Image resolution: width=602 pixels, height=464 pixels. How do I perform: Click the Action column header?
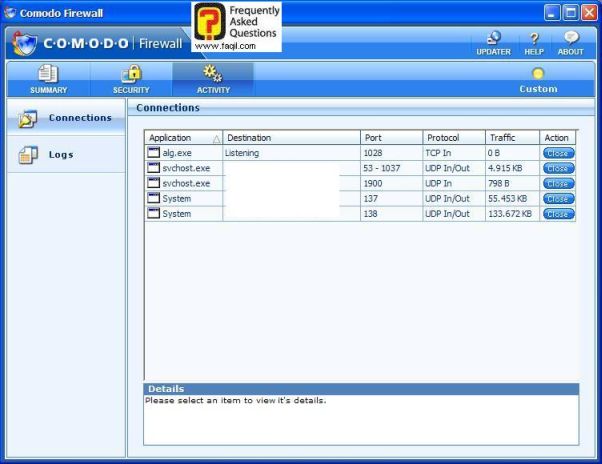[x=557, y=137]
